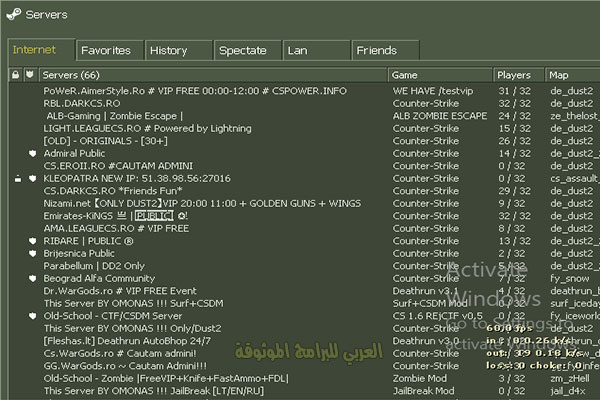This screenshot has height=400, width=600.
Task: Select the [OLD] - ORIGINALS - [30+] server
Action: pos(105,141)
